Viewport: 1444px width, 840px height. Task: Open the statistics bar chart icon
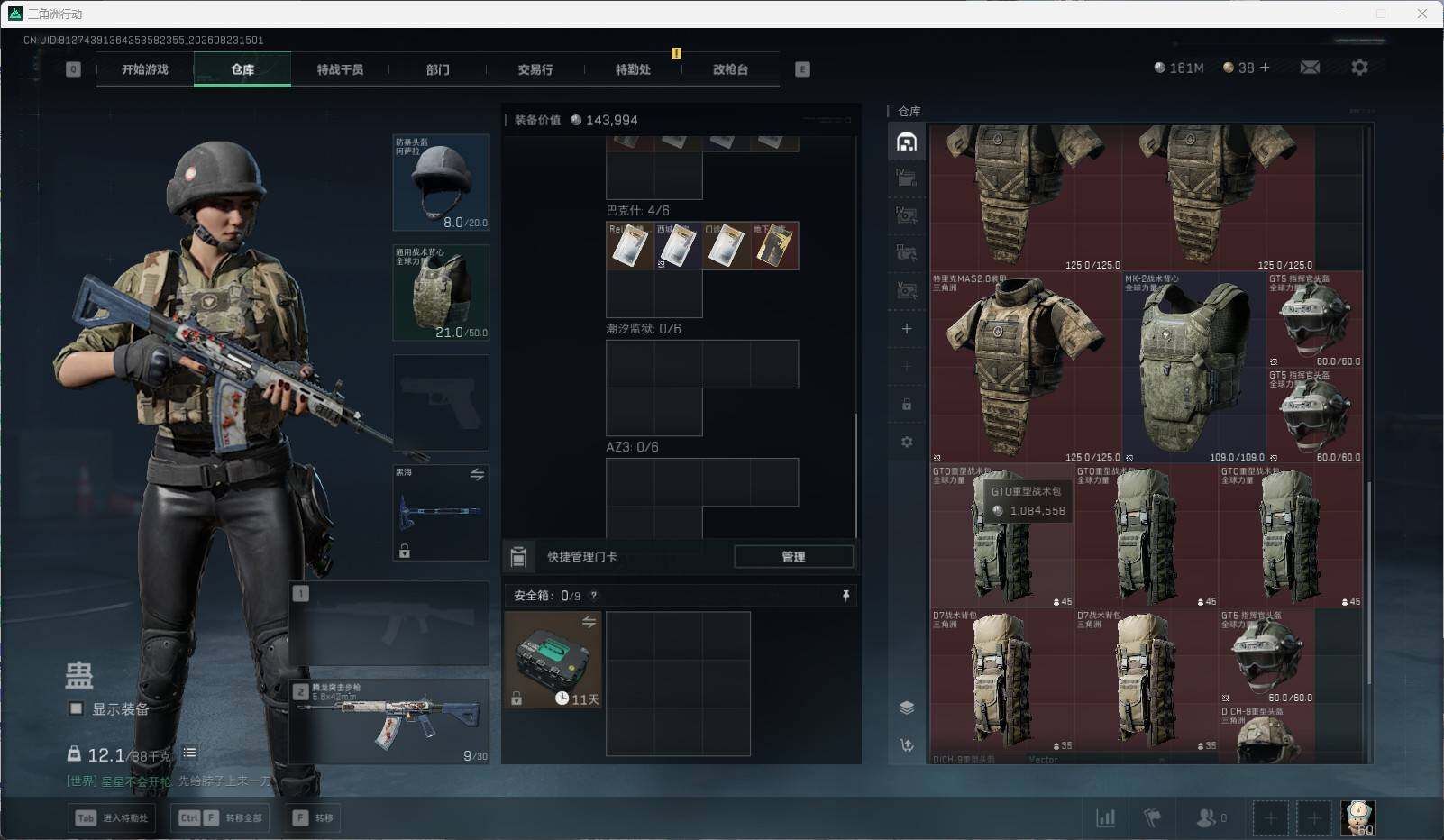pos(1105,818)
